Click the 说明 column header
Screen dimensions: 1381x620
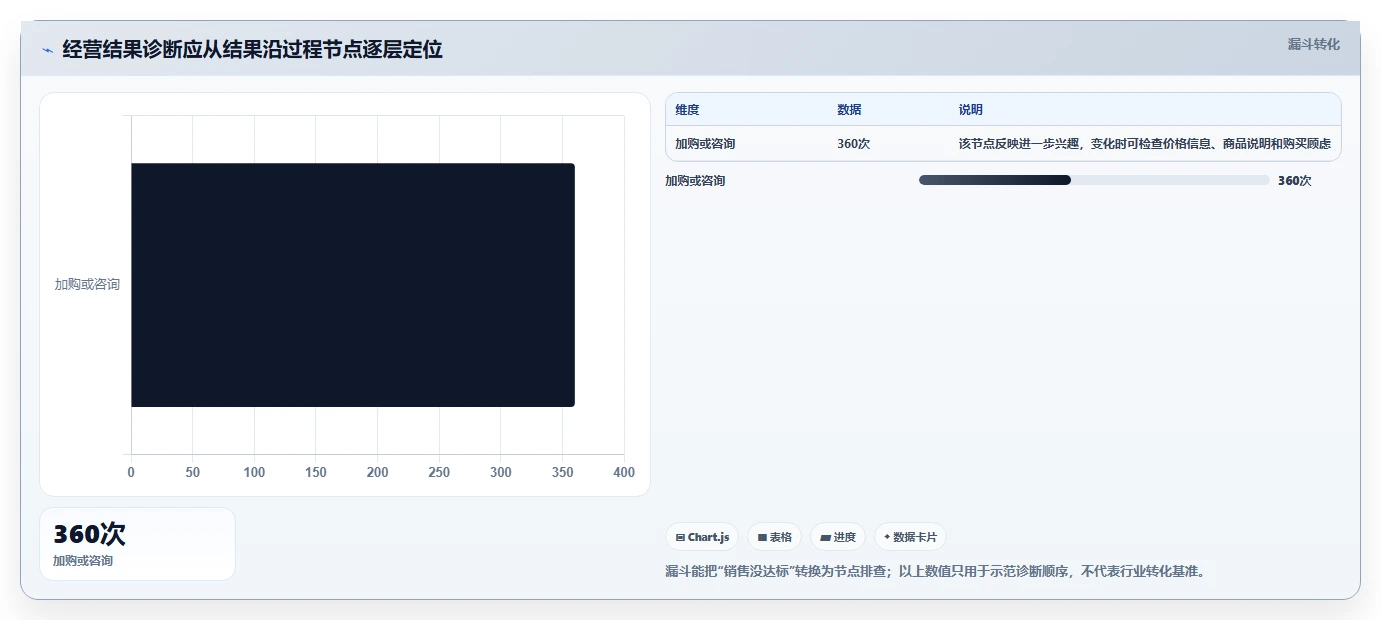coord(971,110)
